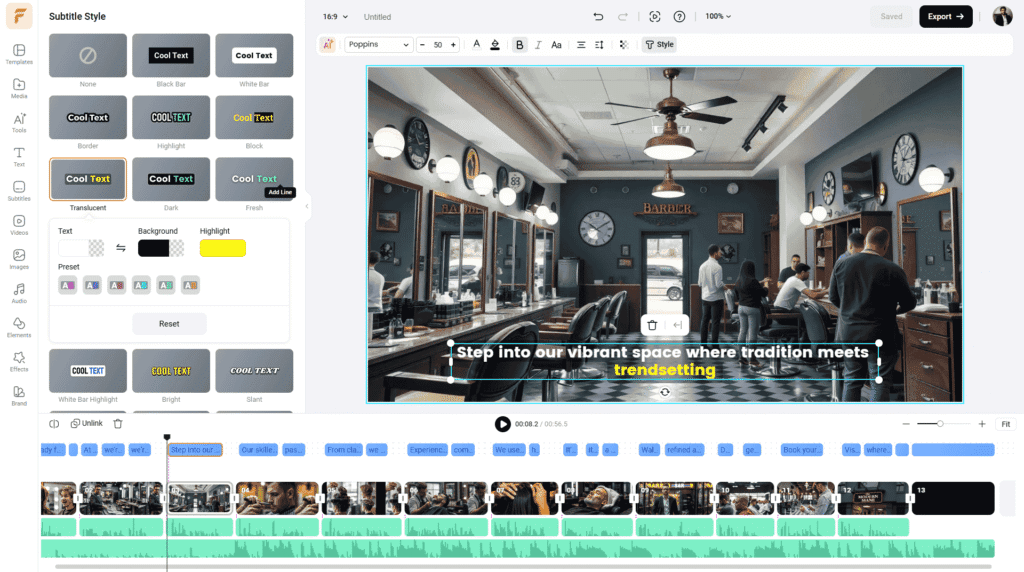Click the text fill highlight color icon

tap(495, 44)
